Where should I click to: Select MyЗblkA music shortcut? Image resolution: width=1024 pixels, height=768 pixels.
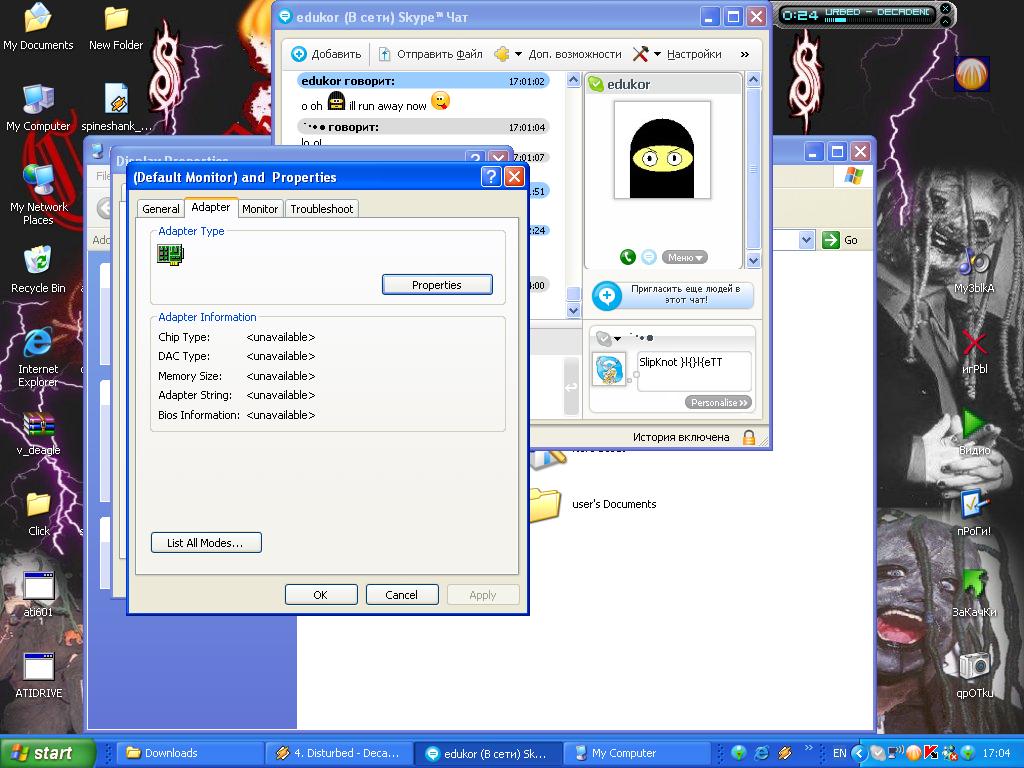click(974, 271)
